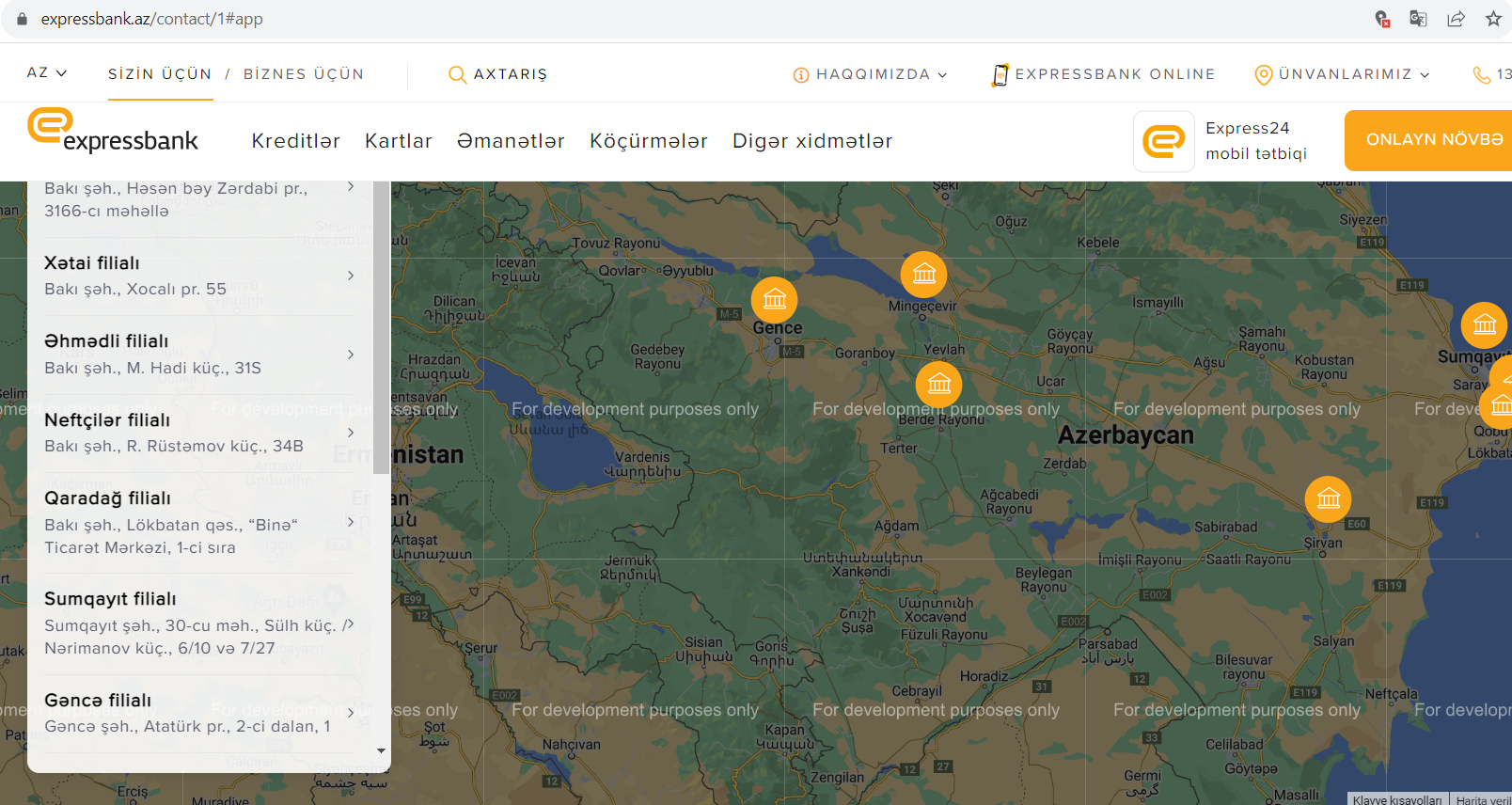
Task: Click the Berde Rayonu branch map marker
Action: coord(939,384)
